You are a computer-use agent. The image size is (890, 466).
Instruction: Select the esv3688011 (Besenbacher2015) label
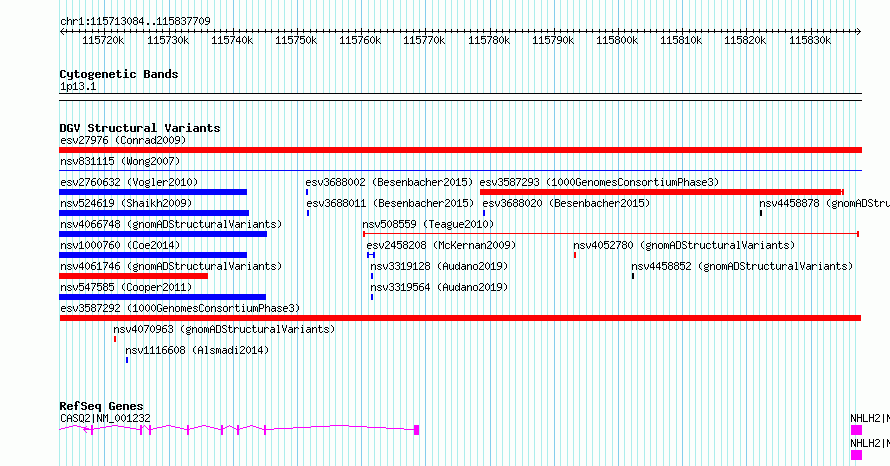[x=391, y=203]
